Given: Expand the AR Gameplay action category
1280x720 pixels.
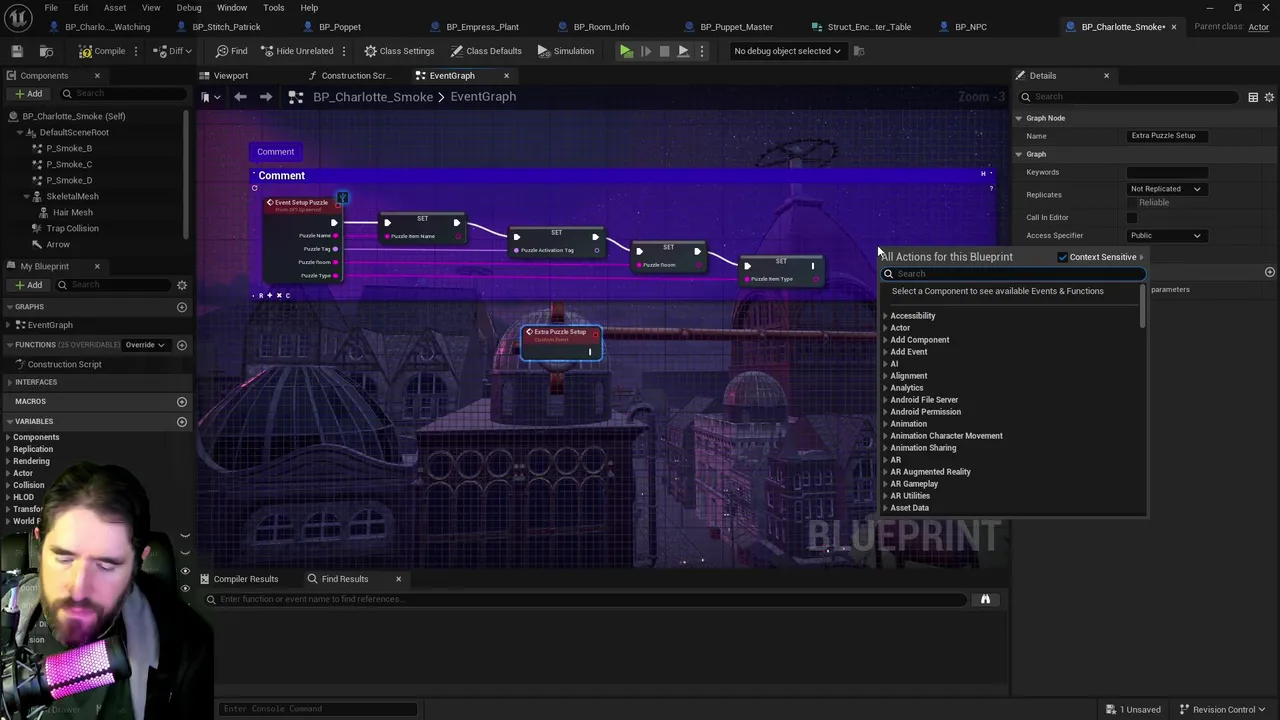Looking at the screenshot, I should [x=885, y=484].
